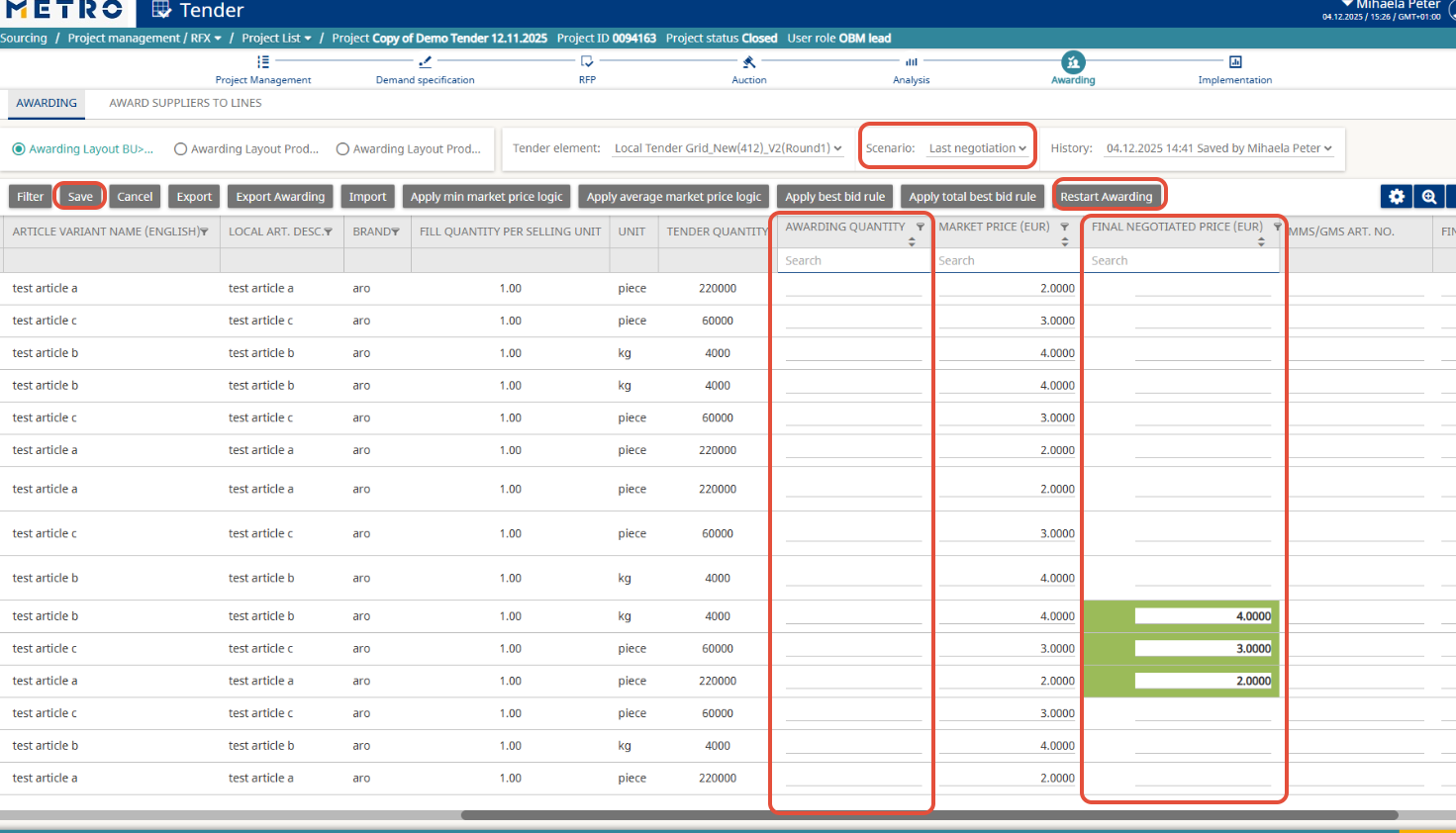Screen dimensions: 1456x833
Task: Click the Restart Awarding button
Action: click(x=1106, y=197)
